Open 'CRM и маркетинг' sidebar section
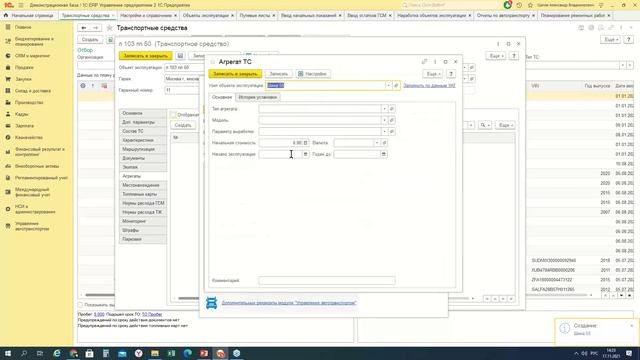The width and height of the screenshot is (640, 360). coord(32,56)
